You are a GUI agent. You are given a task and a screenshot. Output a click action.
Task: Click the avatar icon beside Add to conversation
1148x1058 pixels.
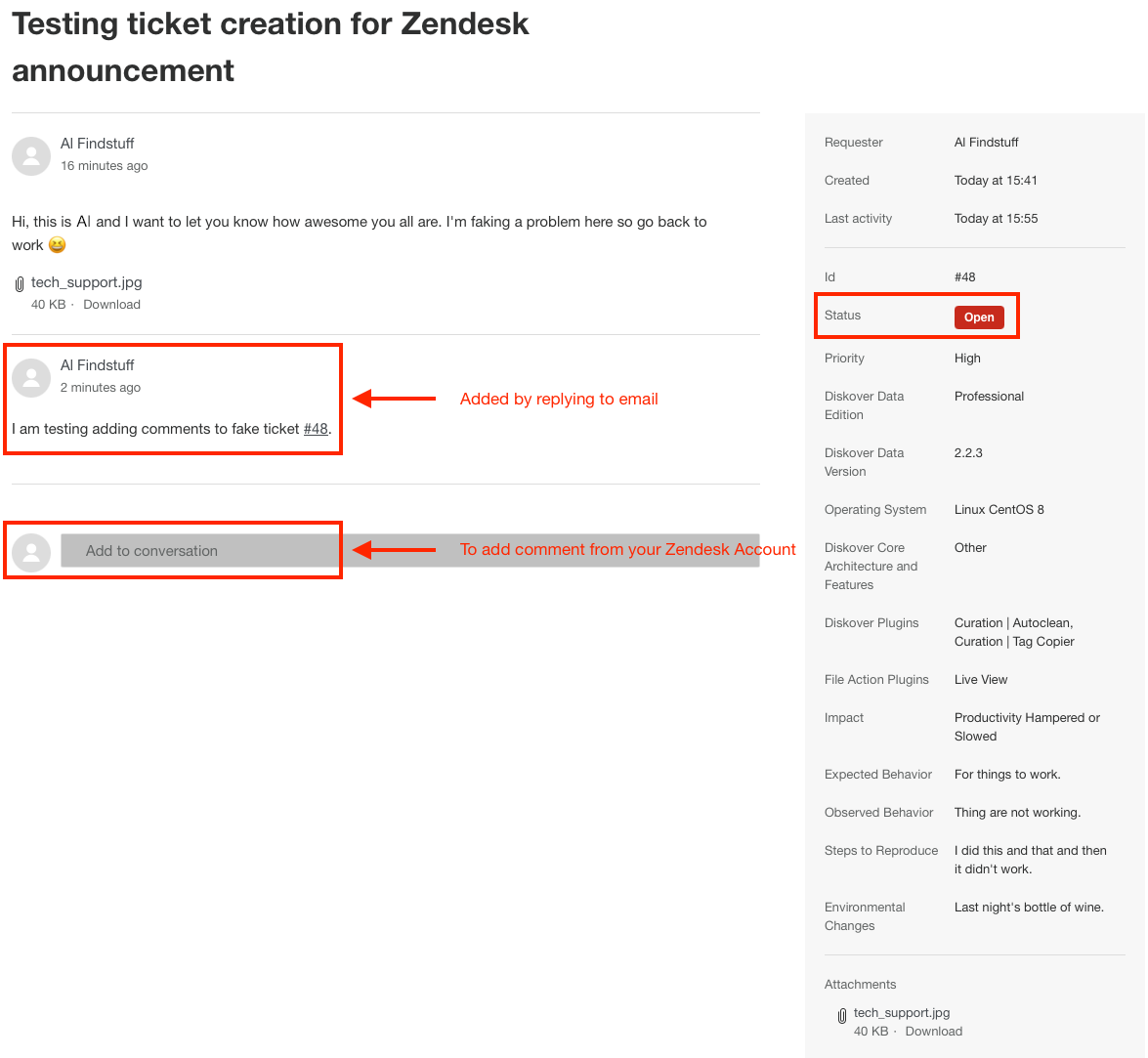click(x=31, y=552)
